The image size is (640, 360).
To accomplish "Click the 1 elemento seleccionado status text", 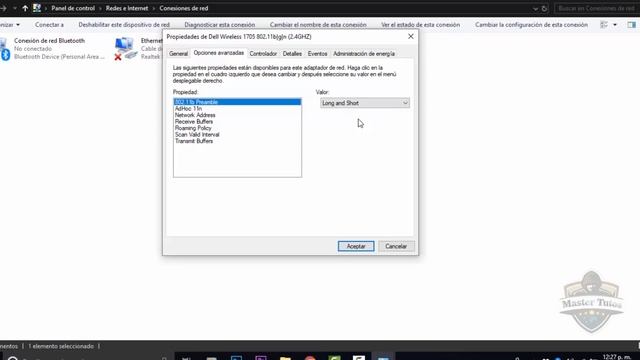I will click(x=61, y=346).
